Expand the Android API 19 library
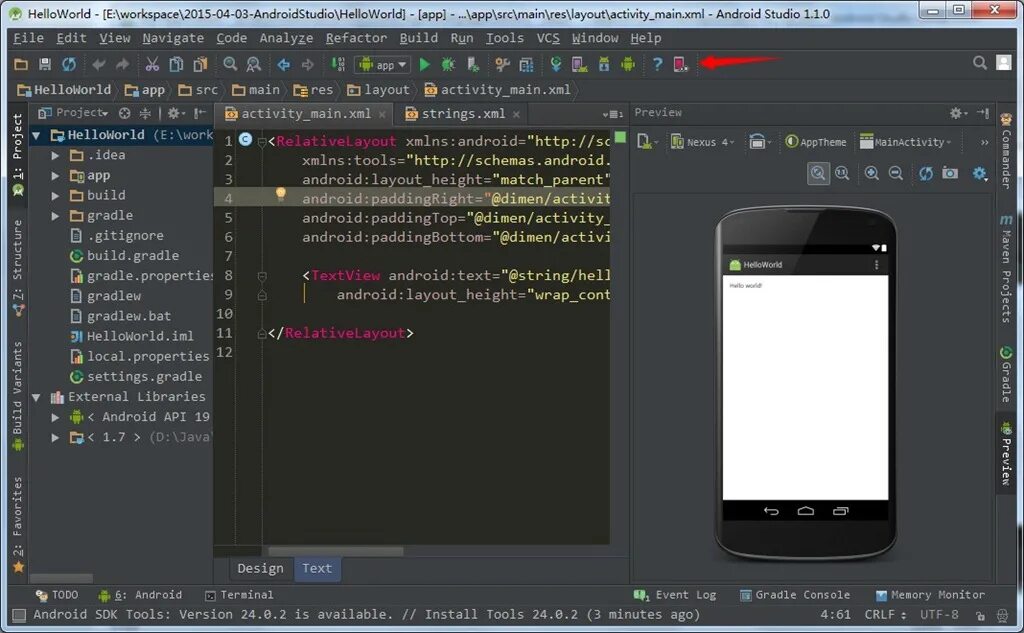The width and height of the screenshot is (1024, 633). [56, 417]
